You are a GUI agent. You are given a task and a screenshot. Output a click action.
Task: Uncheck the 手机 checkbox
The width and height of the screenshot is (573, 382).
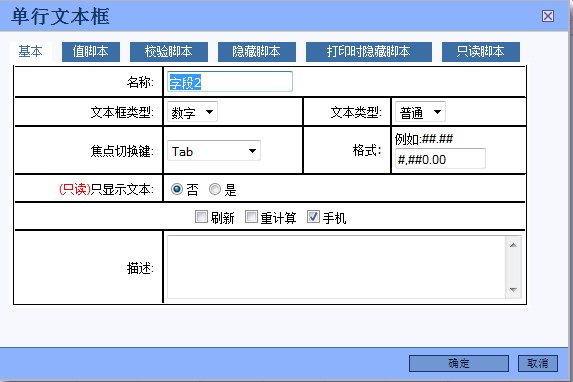(313, 217)
